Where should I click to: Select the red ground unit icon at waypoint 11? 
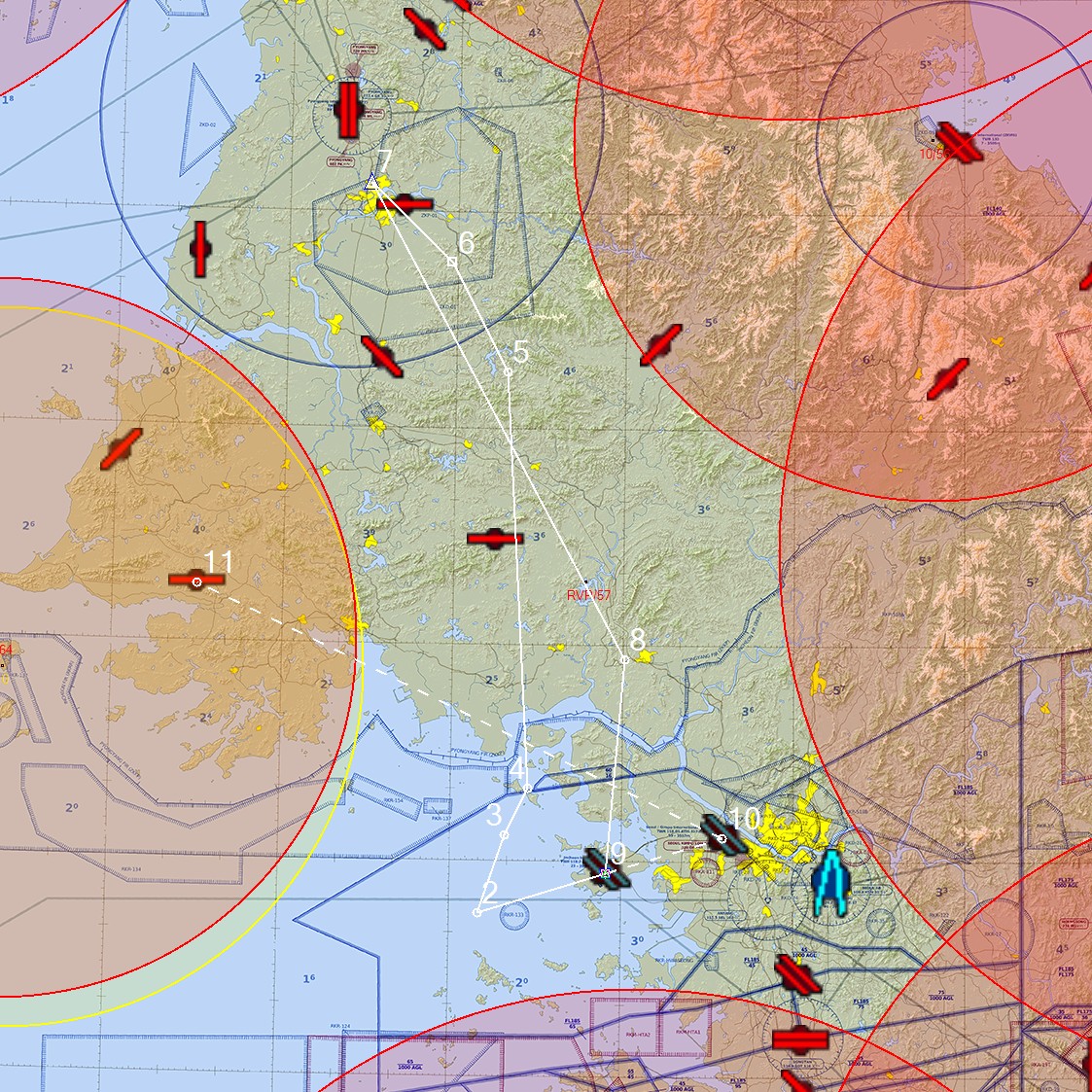[x=197, y=581]
